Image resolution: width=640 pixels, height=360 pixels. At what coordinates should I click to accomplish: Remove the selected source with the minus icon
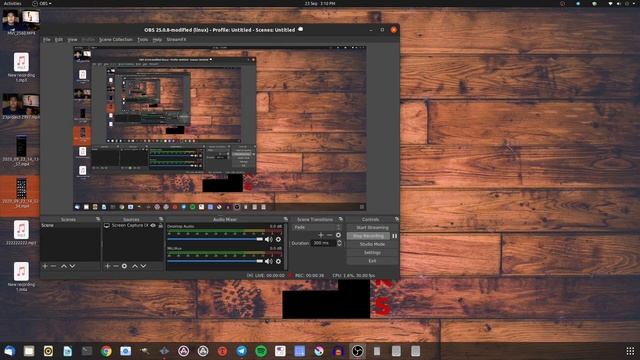[116, 266]
